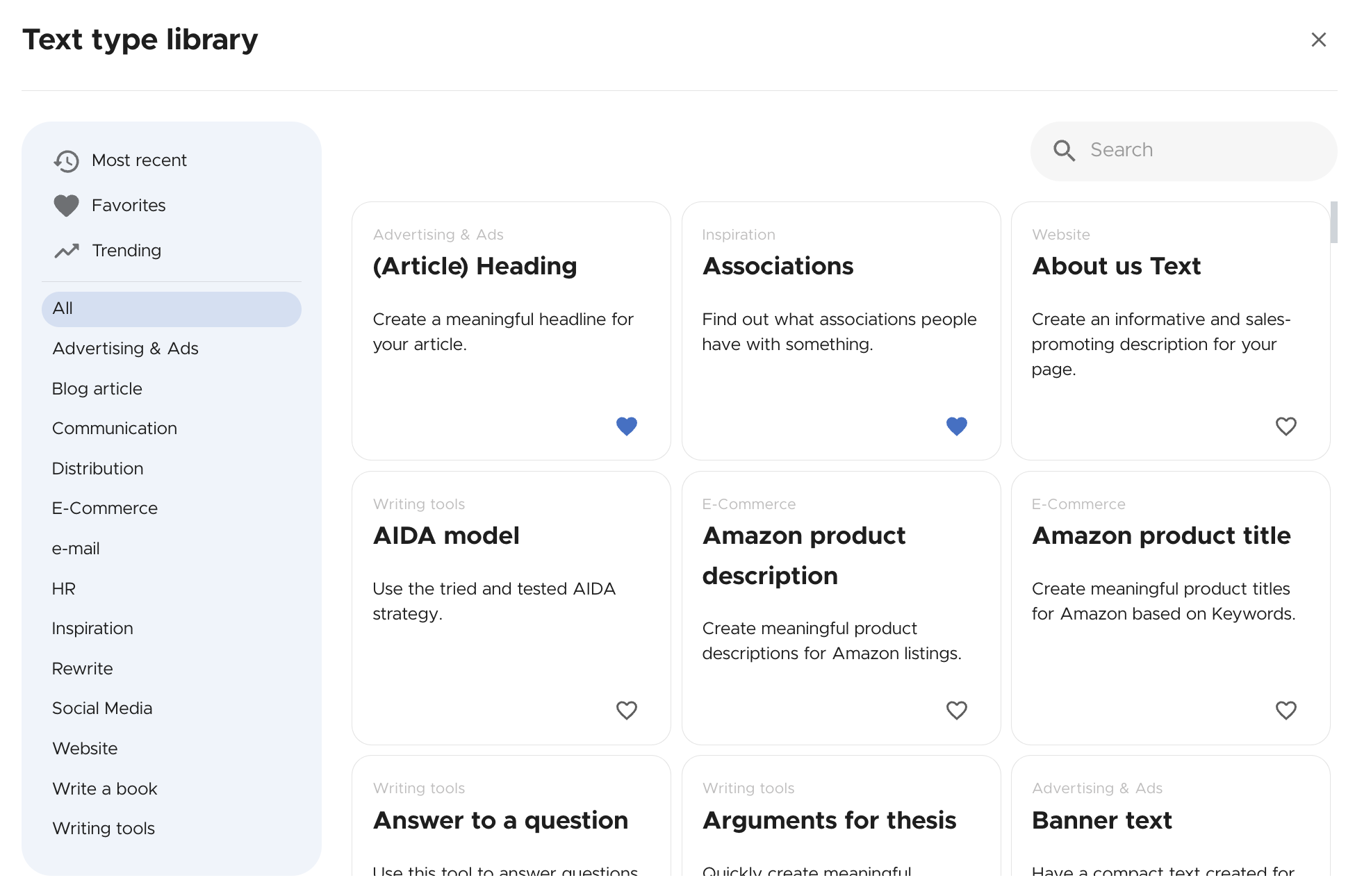Open Favorites via the sidebar heart icon
Viewport: 1355px width, 896px height.
pos(65,205)
